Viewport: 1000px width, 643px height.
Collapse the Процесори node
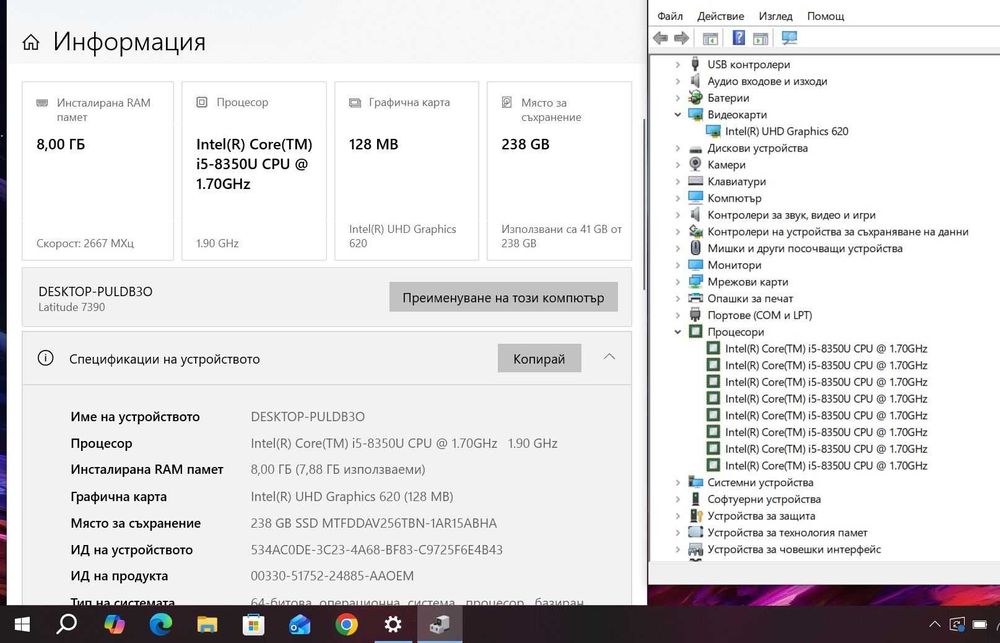(677, 332)
